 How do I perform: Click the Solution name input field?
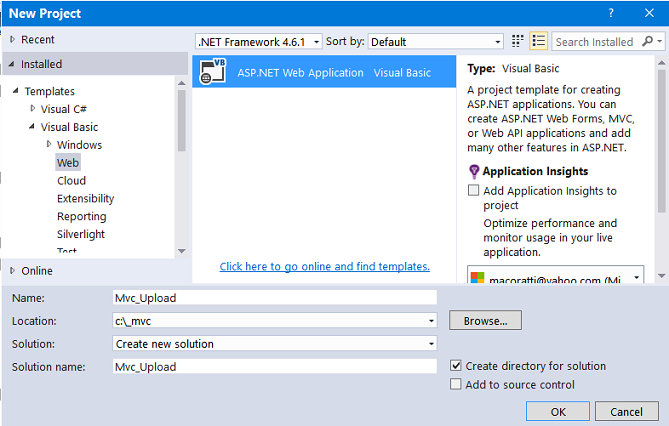point(275,366)
